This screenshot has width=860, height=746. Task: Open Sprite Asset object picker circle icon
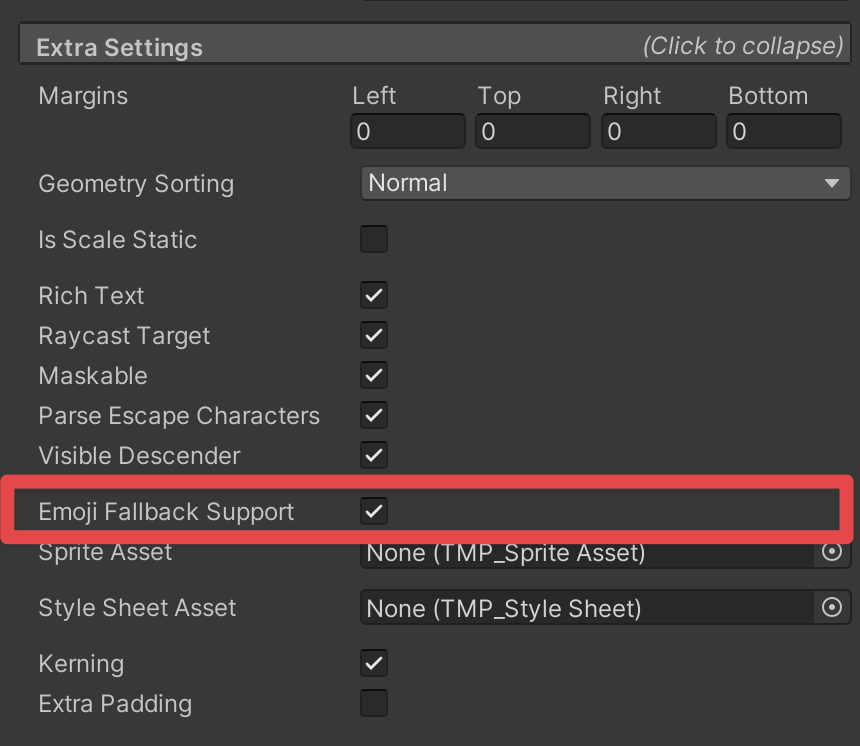click(x=832, y=552)
